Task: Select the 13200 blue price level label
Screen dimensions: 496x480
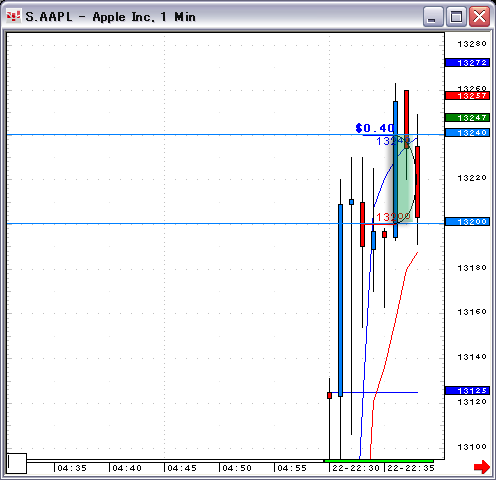Action: [x=467, y=222]
